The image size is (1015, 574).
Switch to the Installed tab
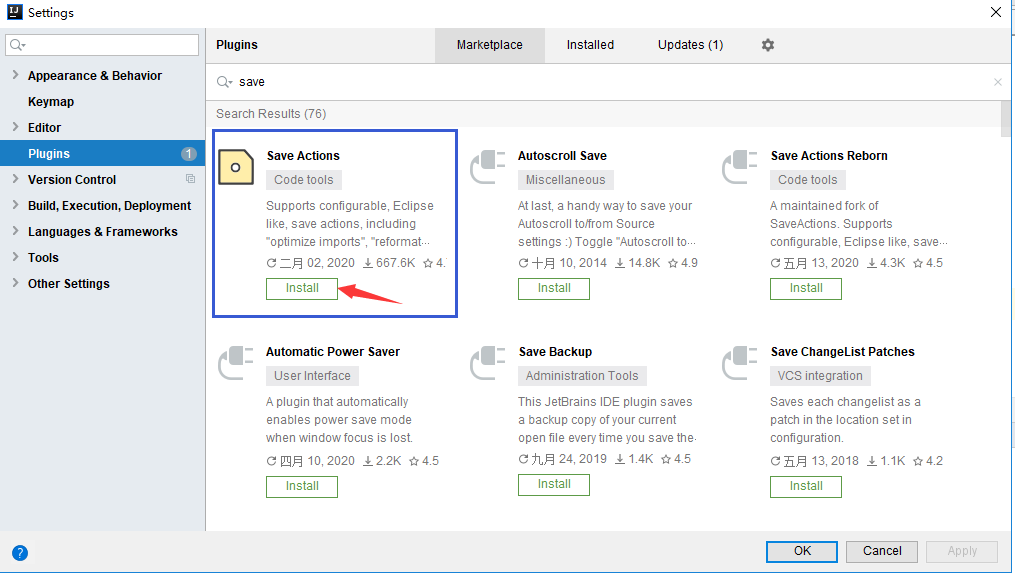pyautogui.click(x=590, y=45)
